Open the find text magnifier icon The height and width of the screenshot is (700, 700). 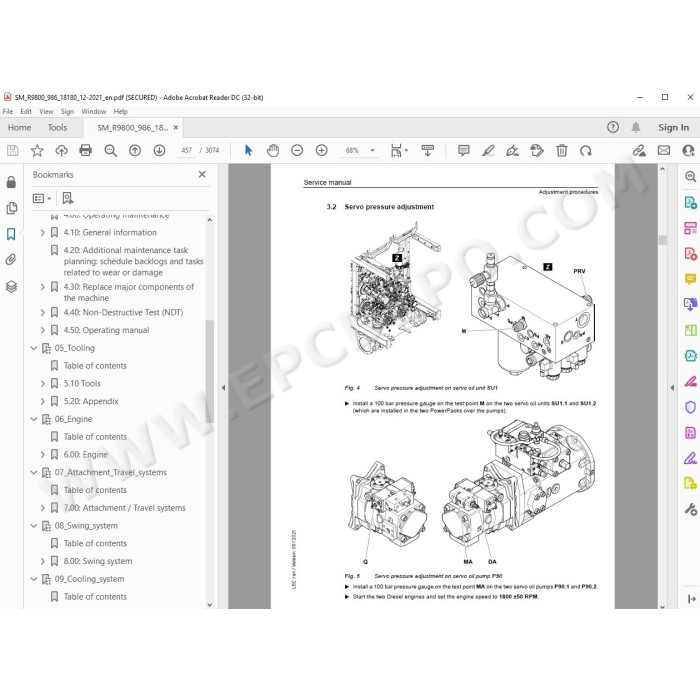[x=110, y=150]
